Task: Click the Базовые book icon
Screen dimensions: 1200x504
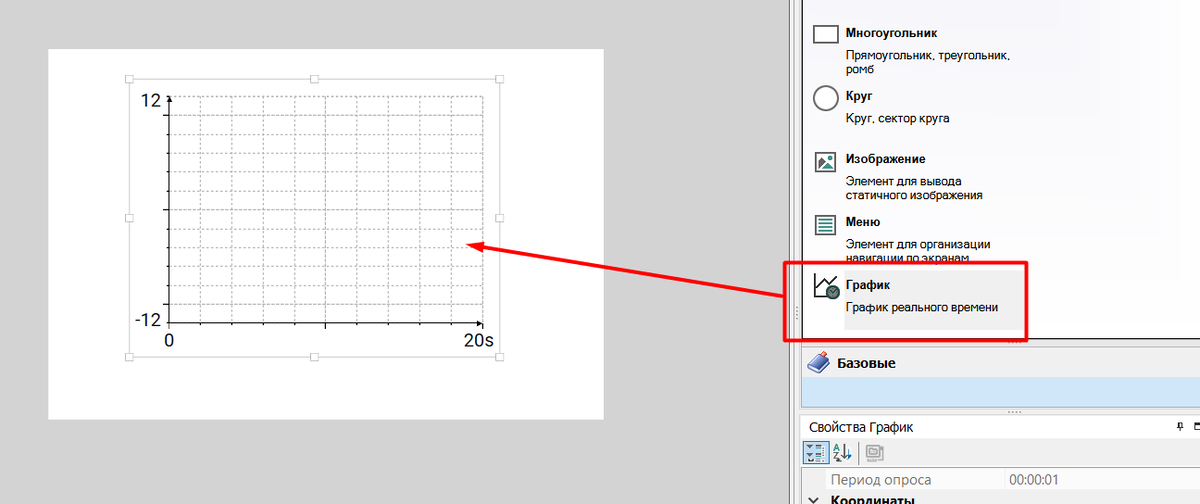Action: pos(817,363)
